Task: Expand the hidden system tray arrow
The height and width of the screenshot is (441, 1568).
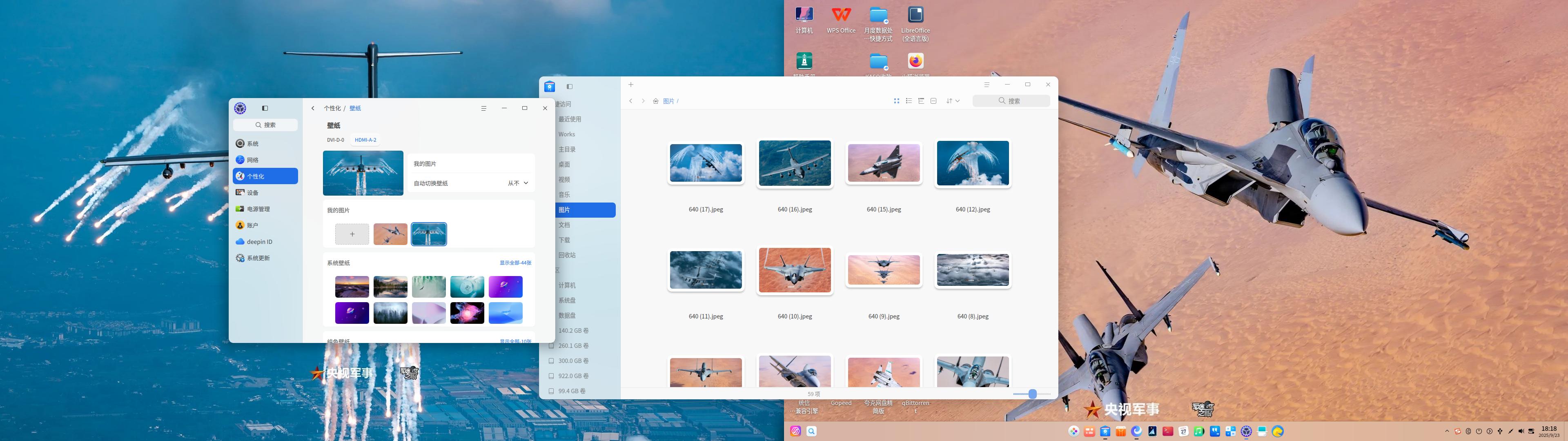Action: click(x=1447, y=431)
